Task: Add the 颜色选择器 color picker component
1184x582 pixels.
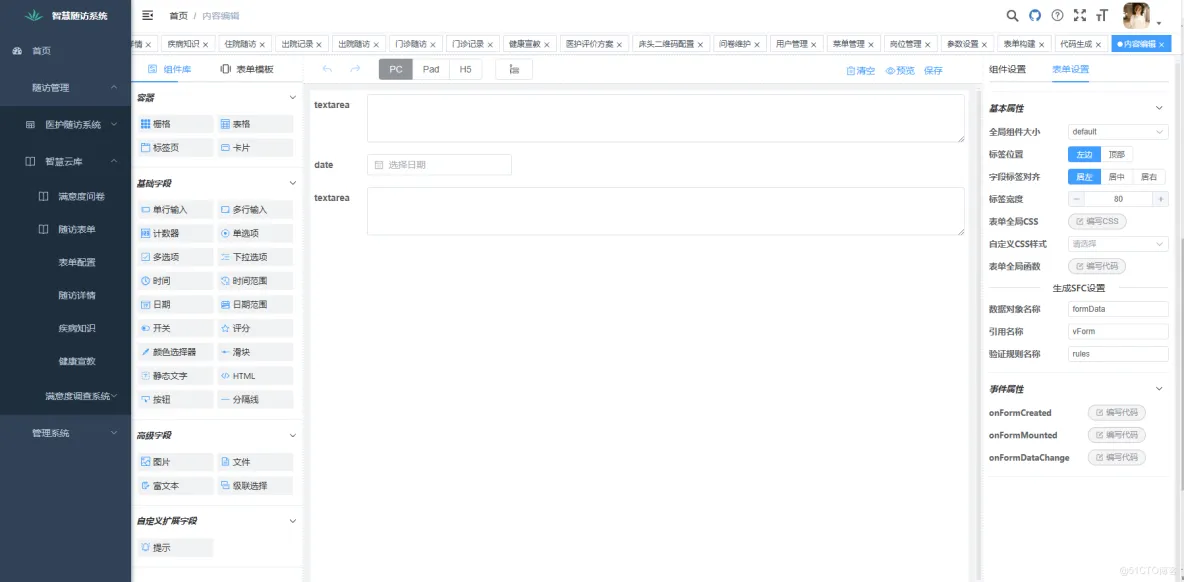Action: pos(175,352)
